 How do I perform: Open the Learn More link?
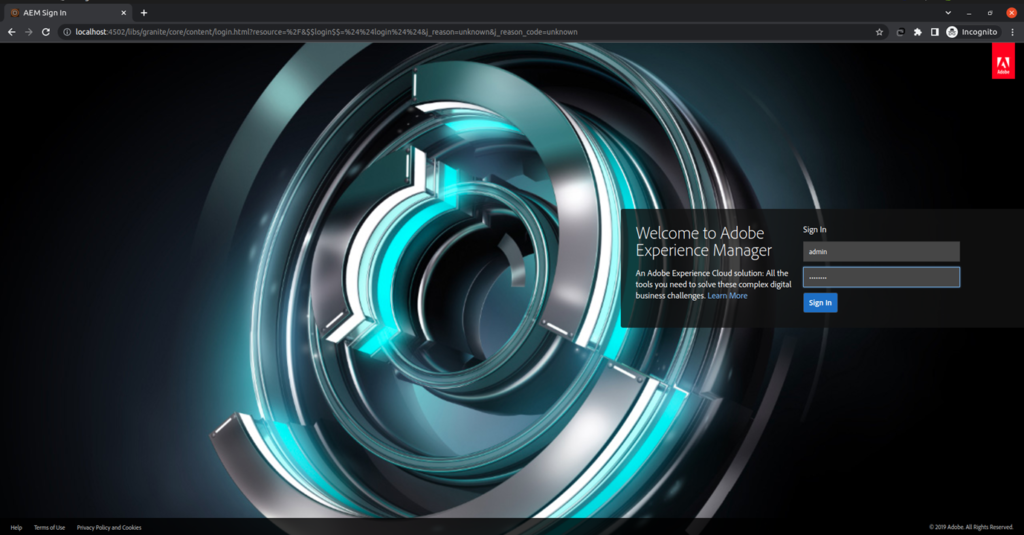pos(728,296)
